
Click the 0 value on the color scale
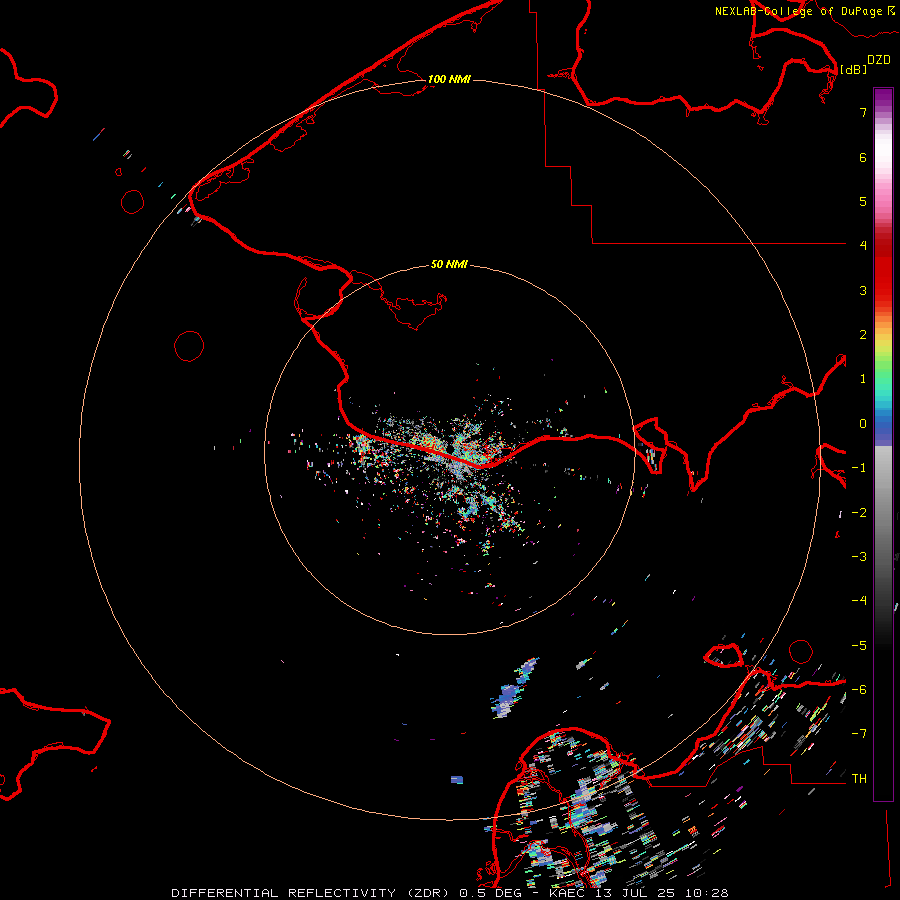tap(863, 424)
